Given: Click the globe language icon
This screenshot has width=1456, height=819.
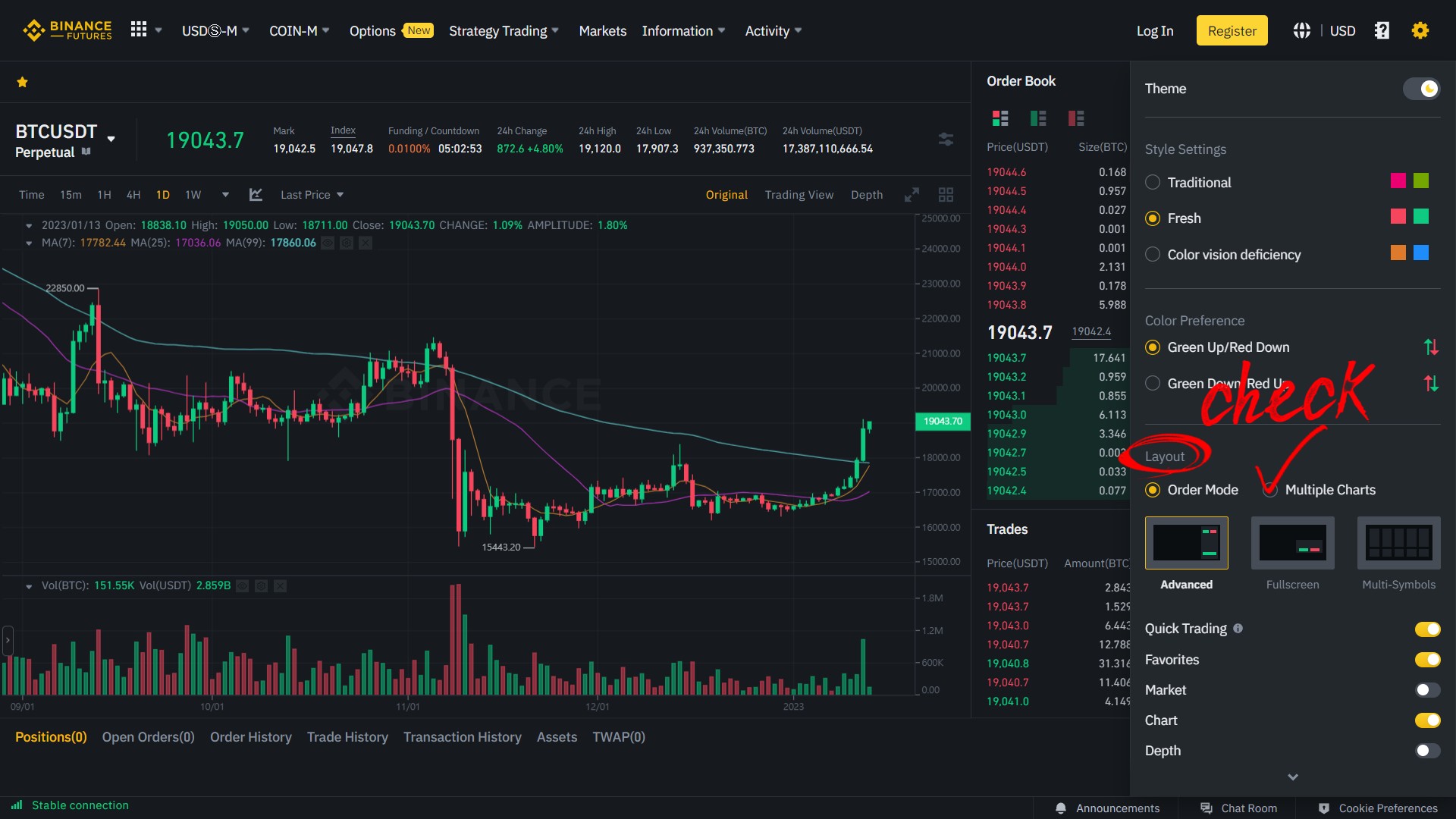Looking at the screenshot, I should [x=1302, y=30].
